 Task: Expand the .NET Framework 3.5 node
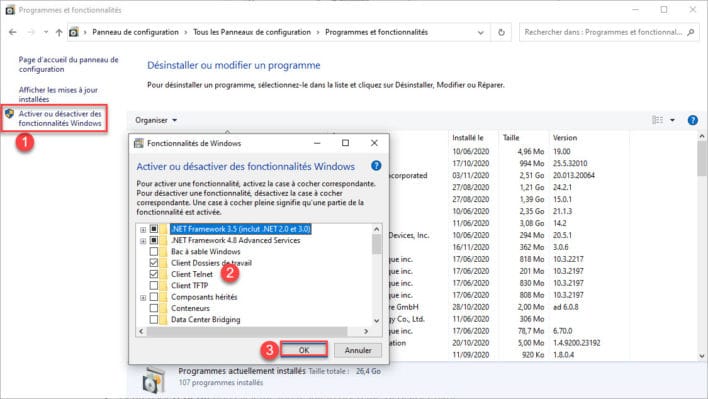pos(143,230)
